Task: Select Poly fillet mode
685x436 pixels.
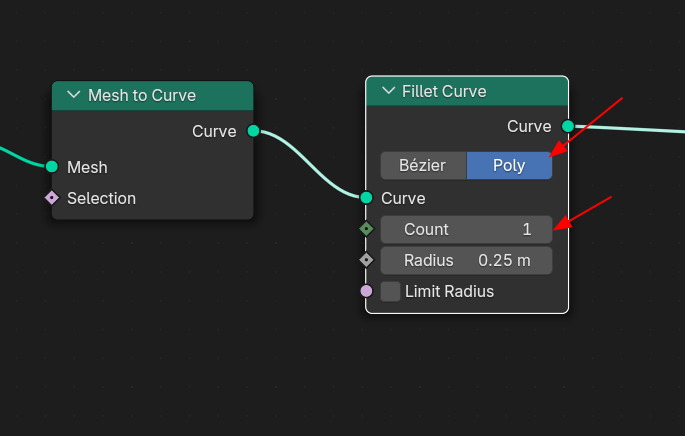Action: [509, 166]
